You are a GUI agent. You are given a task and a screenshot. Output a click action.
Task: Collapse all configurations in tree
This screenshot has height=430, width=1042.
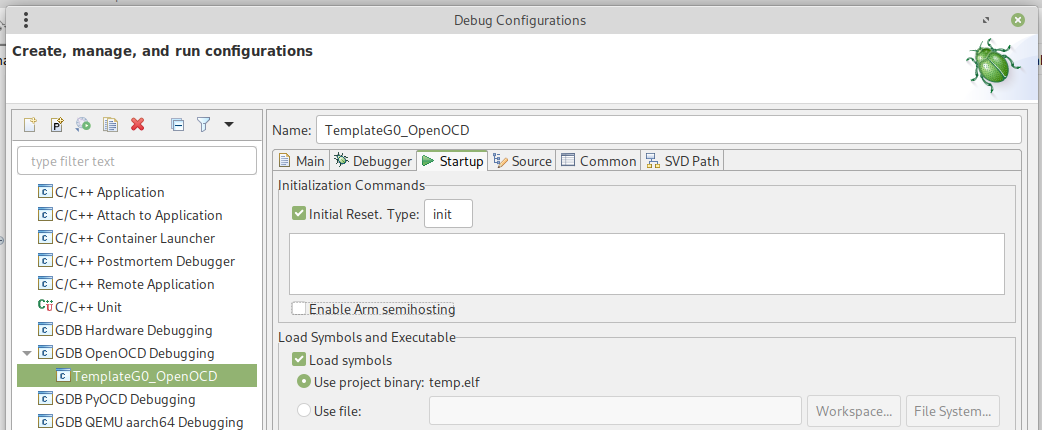(x=177, y=125)
